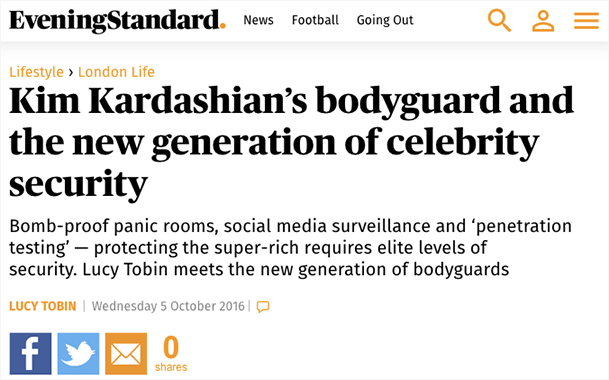Select the Lifestyle breadcrumb link

tap(37, 72)
